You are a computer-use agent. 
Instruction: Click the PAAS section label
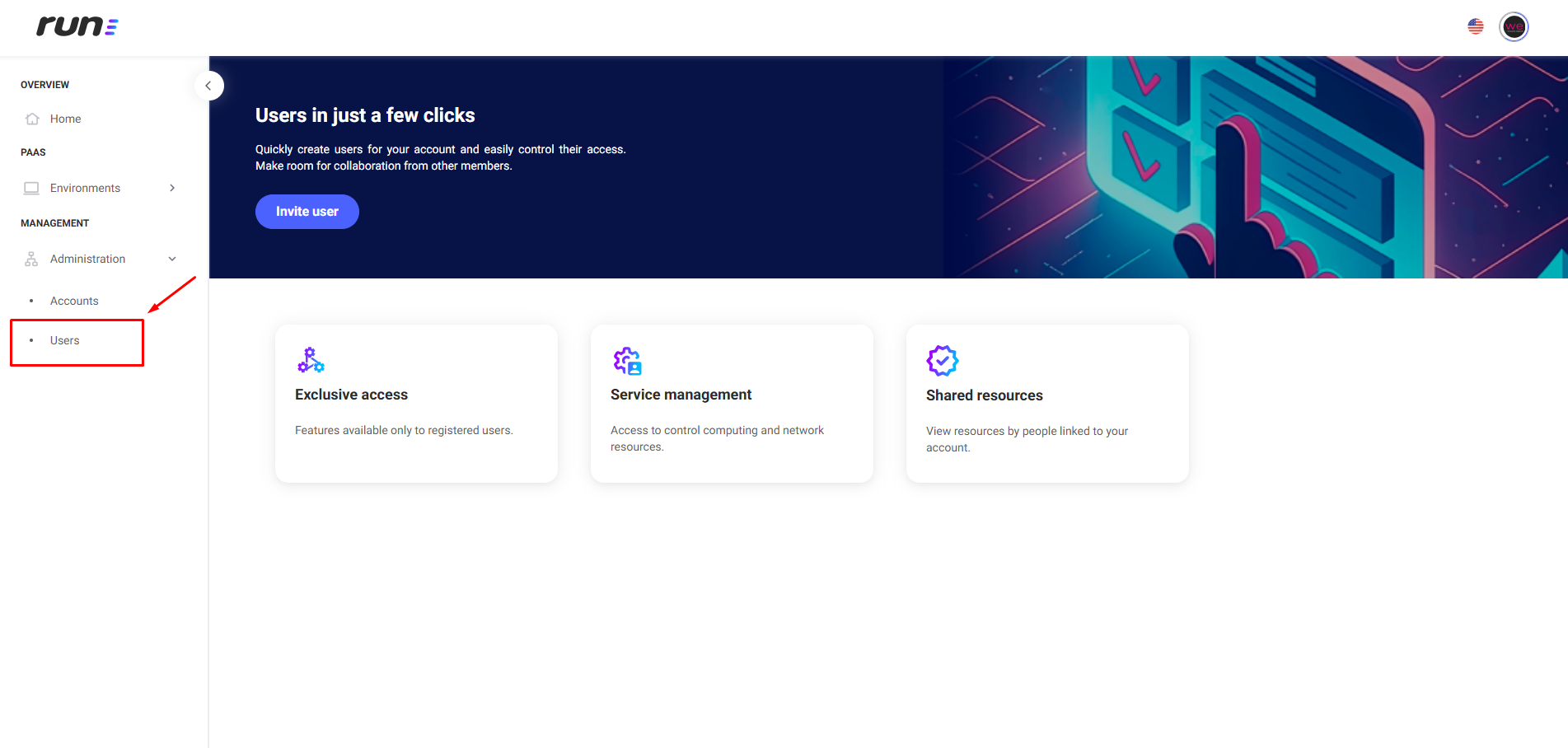33,152
